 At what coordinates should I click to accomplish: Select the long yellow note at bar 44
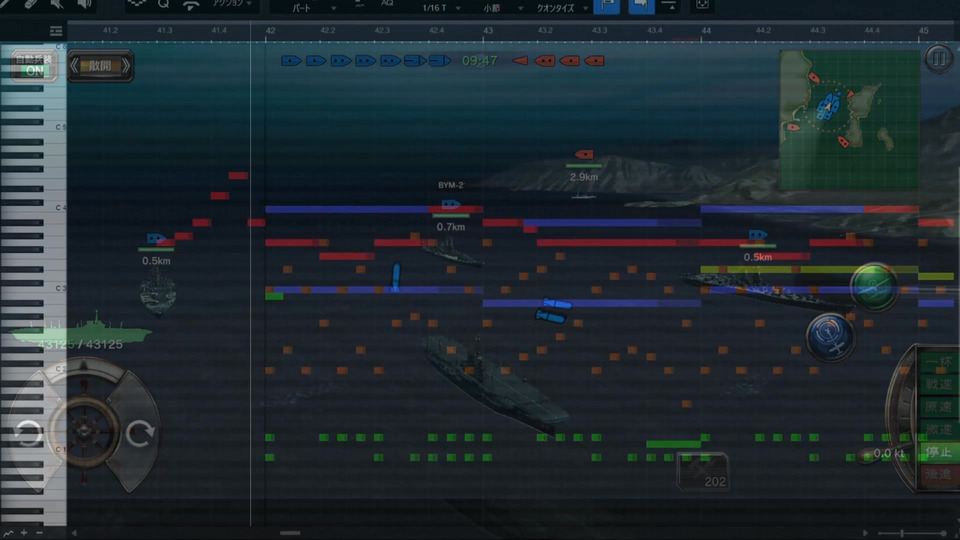[x=809, y=269]
